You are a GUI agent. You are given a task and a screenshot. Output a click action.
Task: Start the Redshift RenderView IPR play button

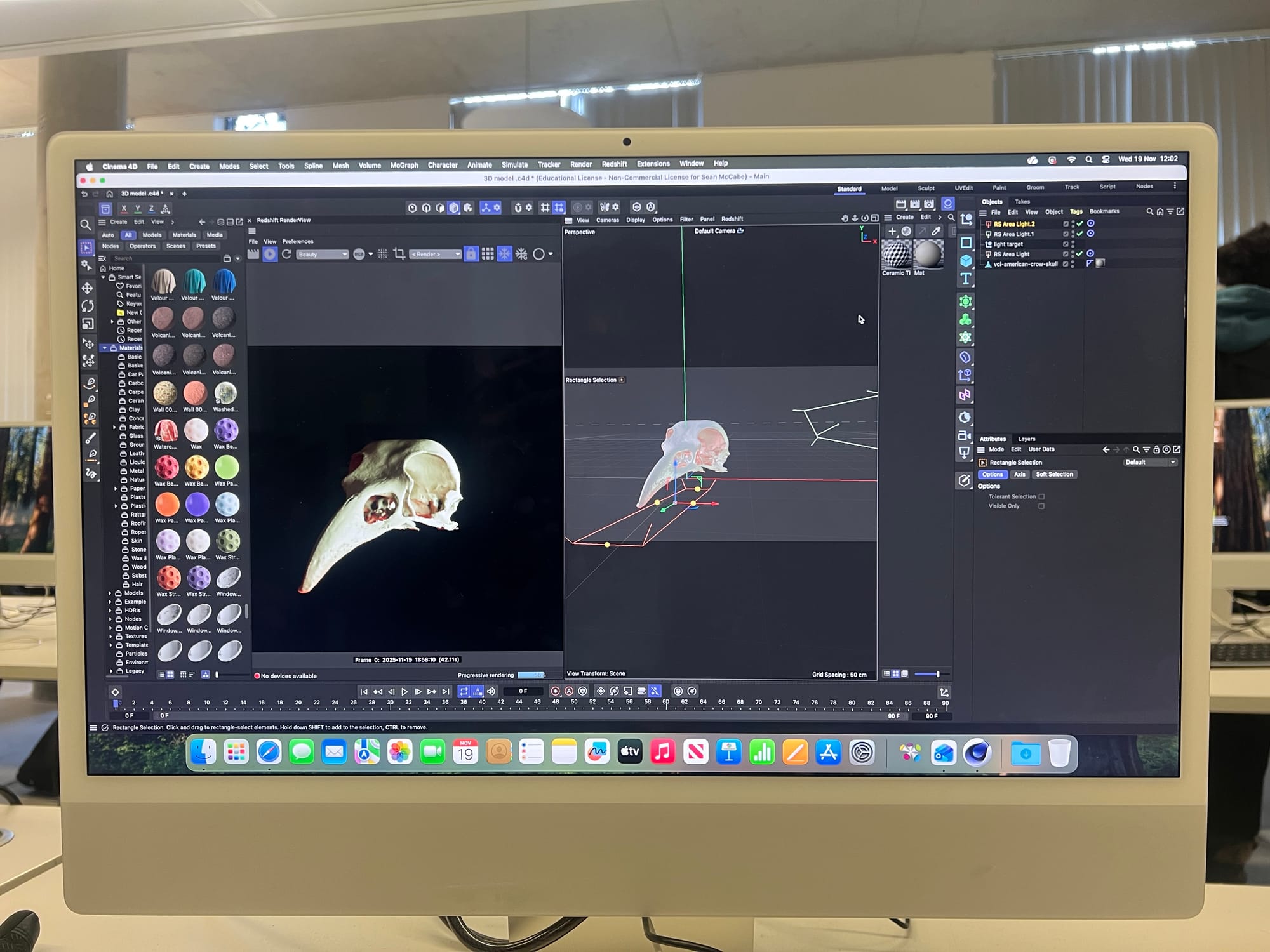[270, 254]
